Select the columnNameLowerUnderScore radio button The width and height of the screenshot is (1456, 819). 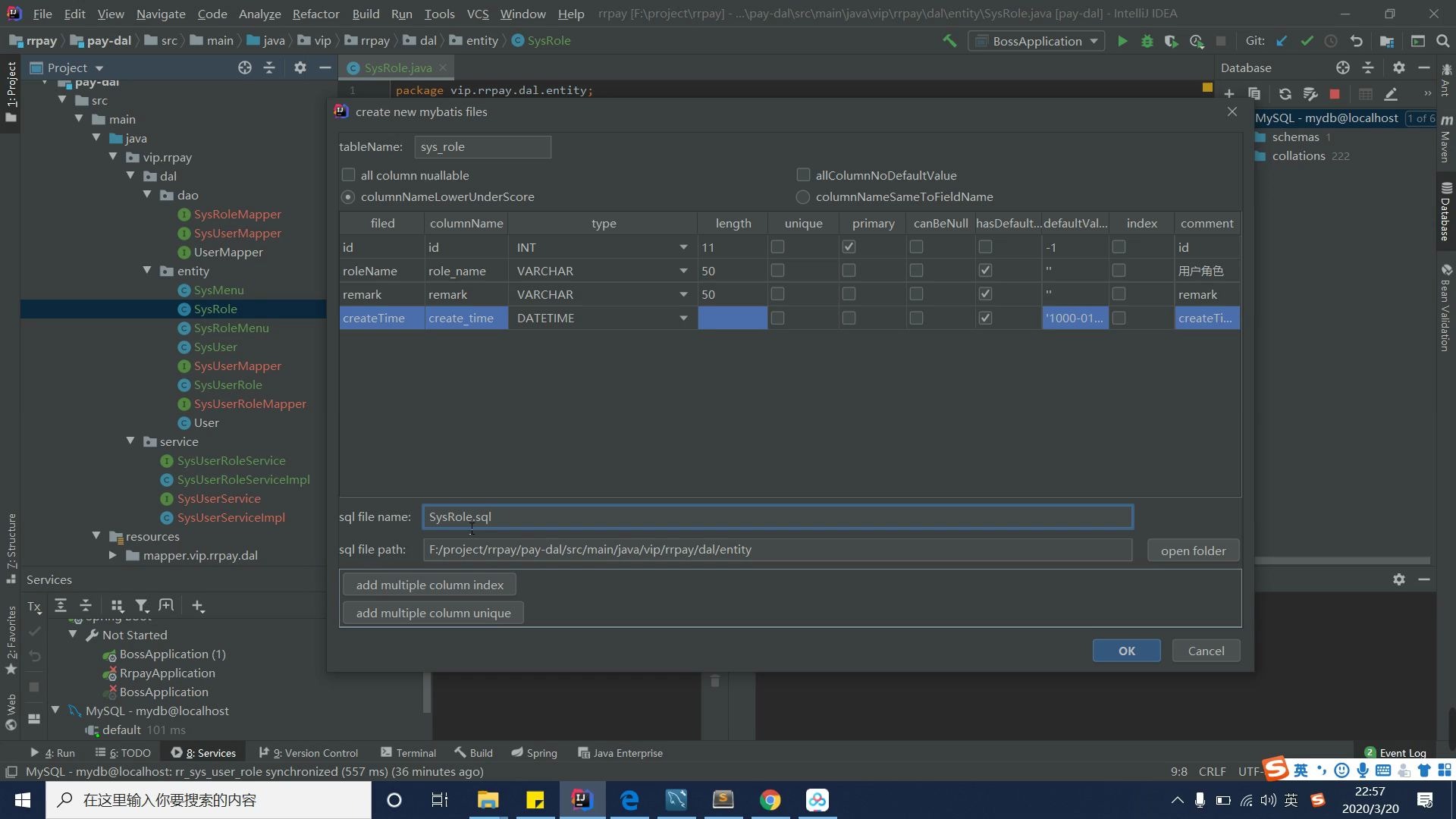(x=349, y=197)
